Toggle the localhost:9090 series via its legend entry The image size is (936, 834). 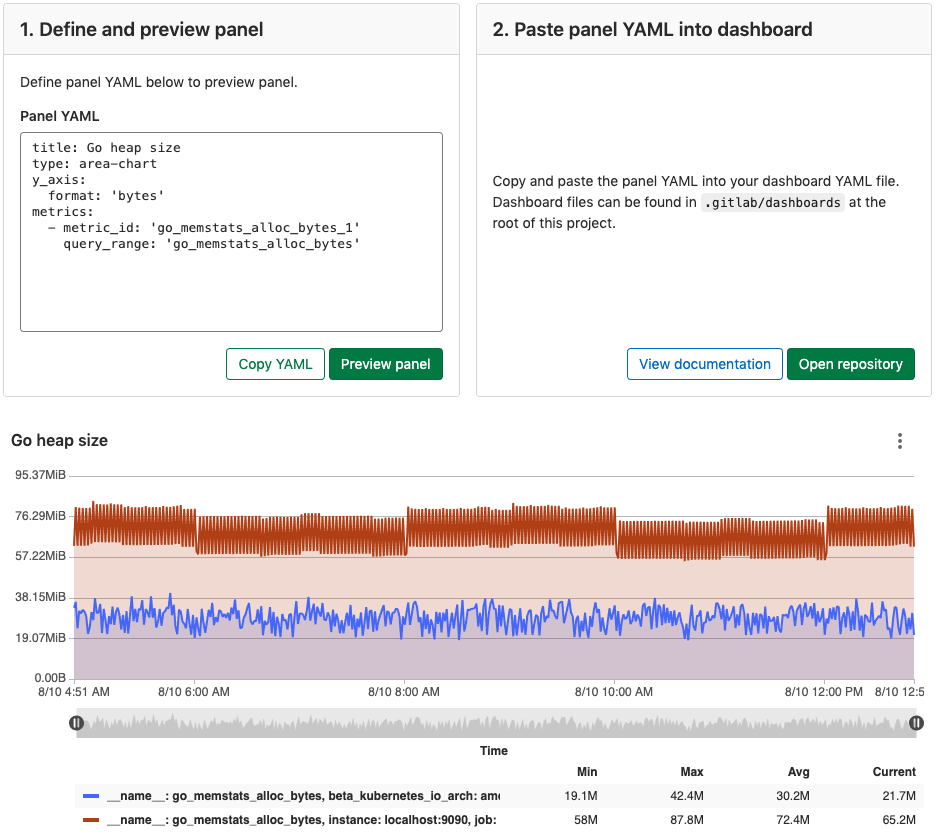tap(300, 819)
